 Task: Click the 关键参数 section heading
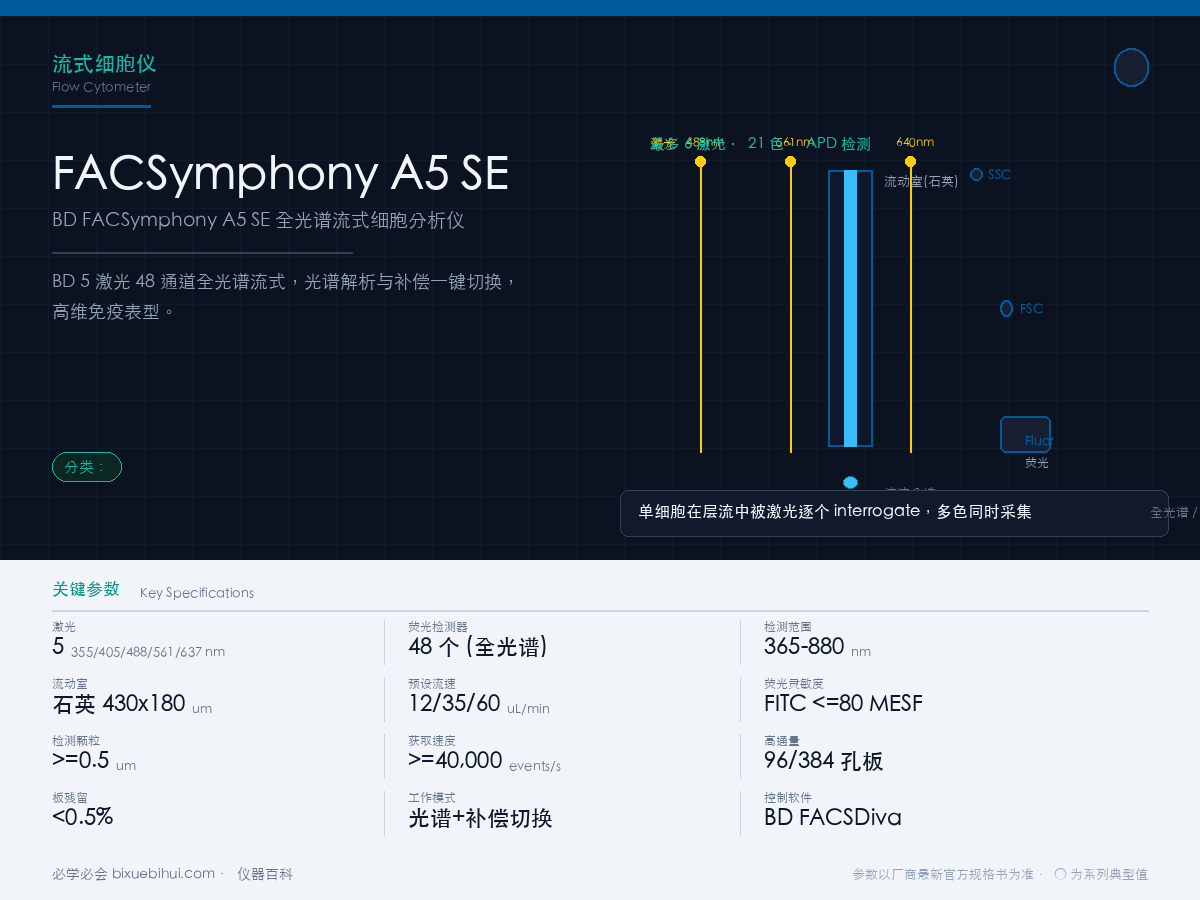point(86,589)
